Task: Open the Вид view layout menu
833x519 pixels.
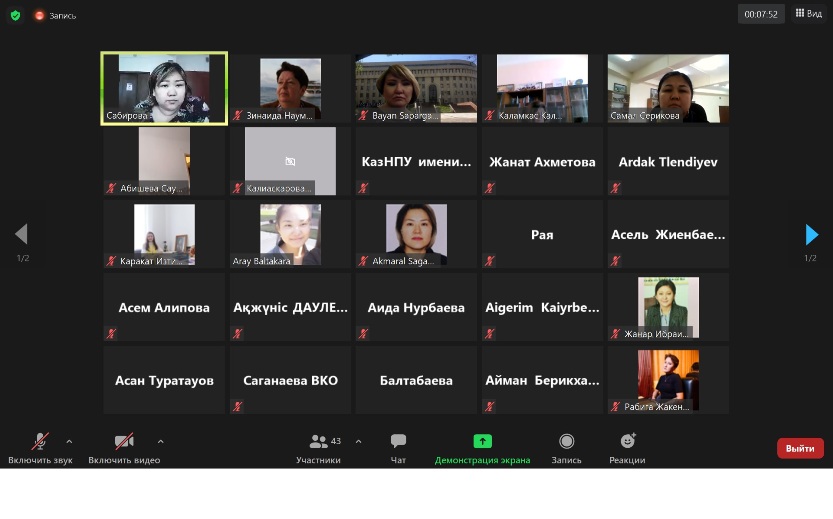Action: click(x=808, y=14)
